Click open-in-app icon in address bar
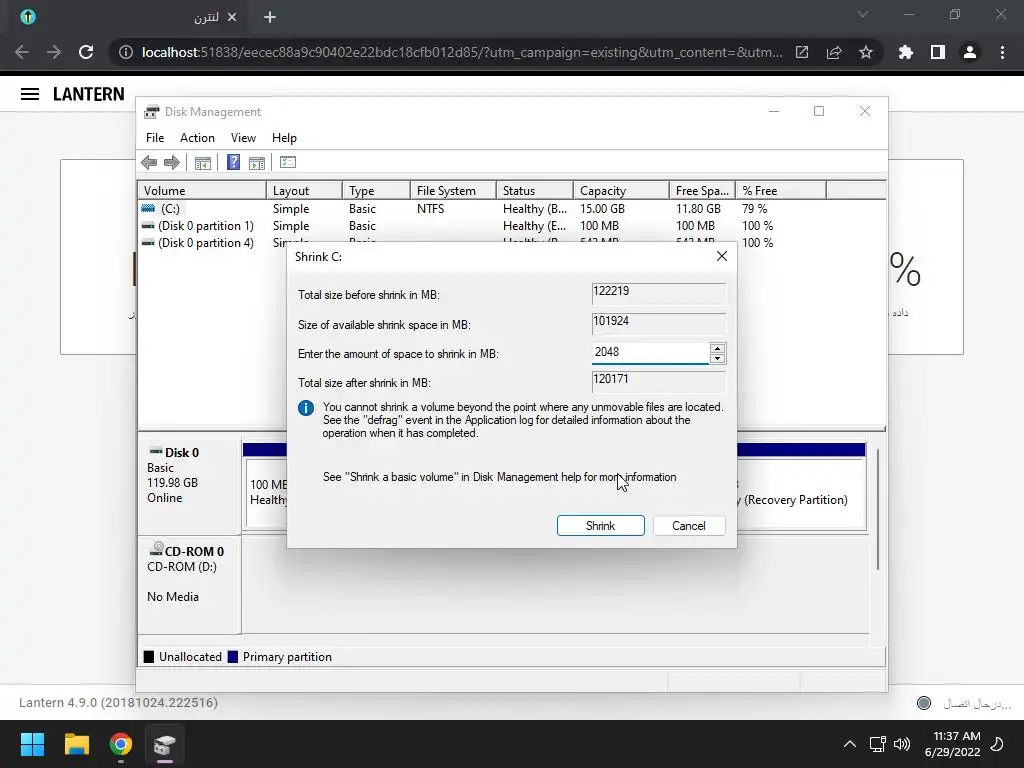Image resolution: width=1024 pixels, height=768 pixels. coord(802,52)
